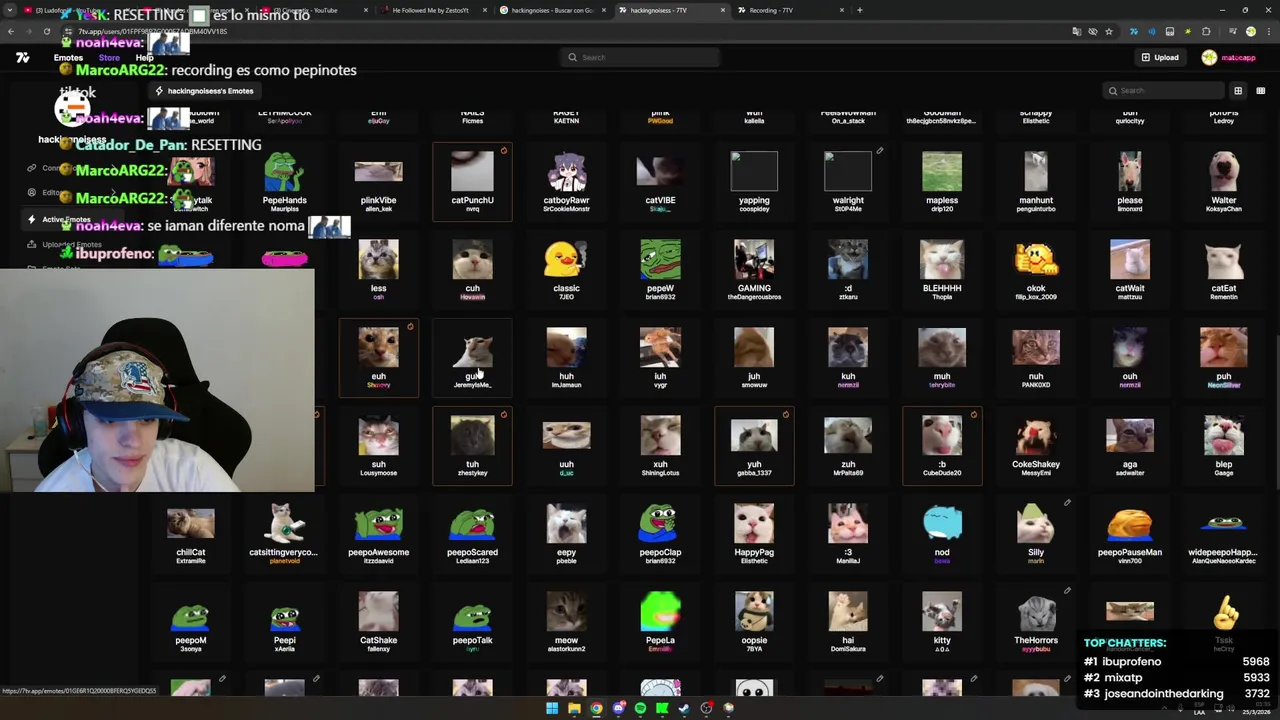
Task: Open the peepoScared emote
Action: pos(472,532)
